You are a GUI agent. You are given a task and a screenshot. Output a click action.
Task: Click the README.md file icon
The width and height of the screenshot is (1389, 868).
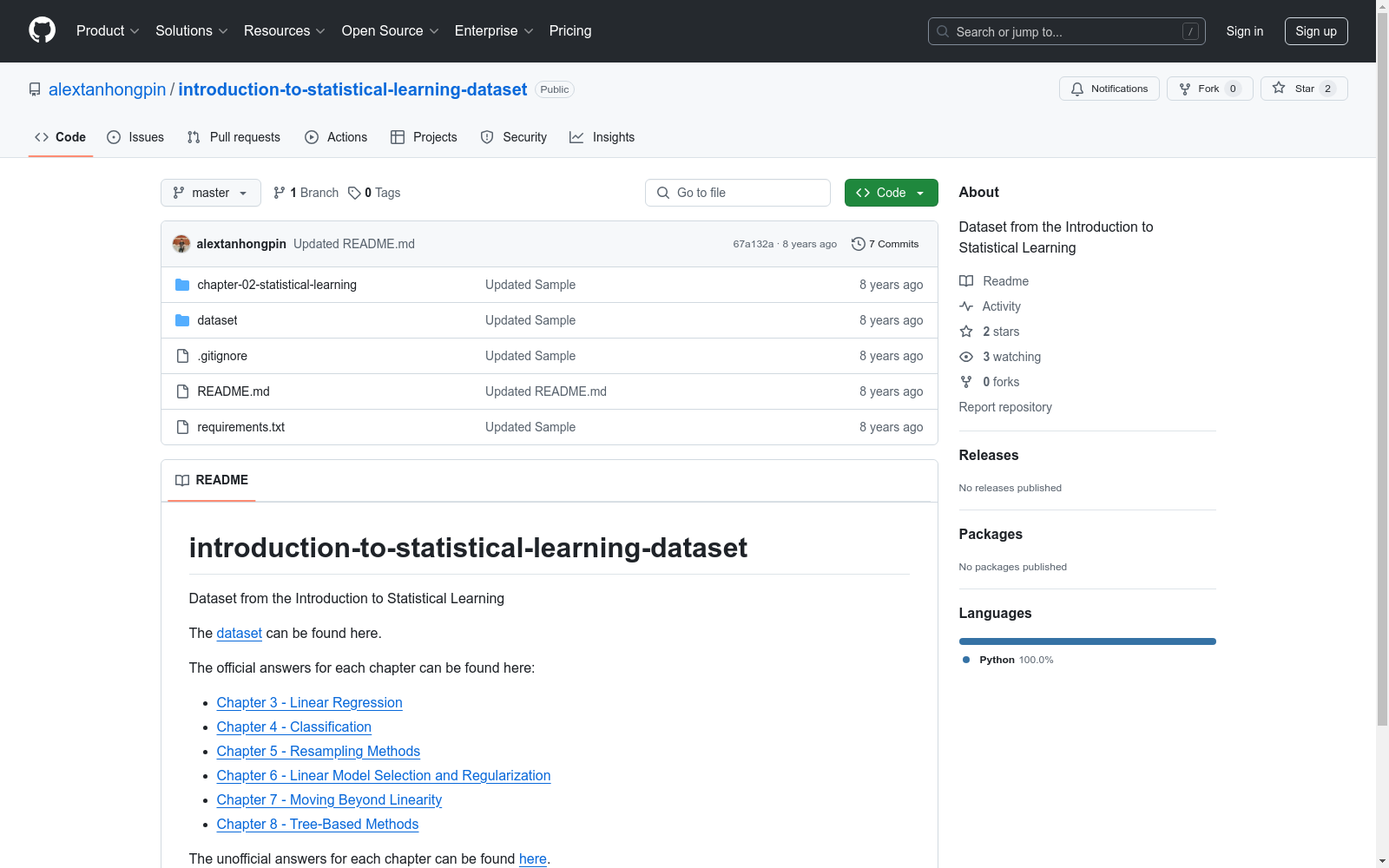click(182, 391)
